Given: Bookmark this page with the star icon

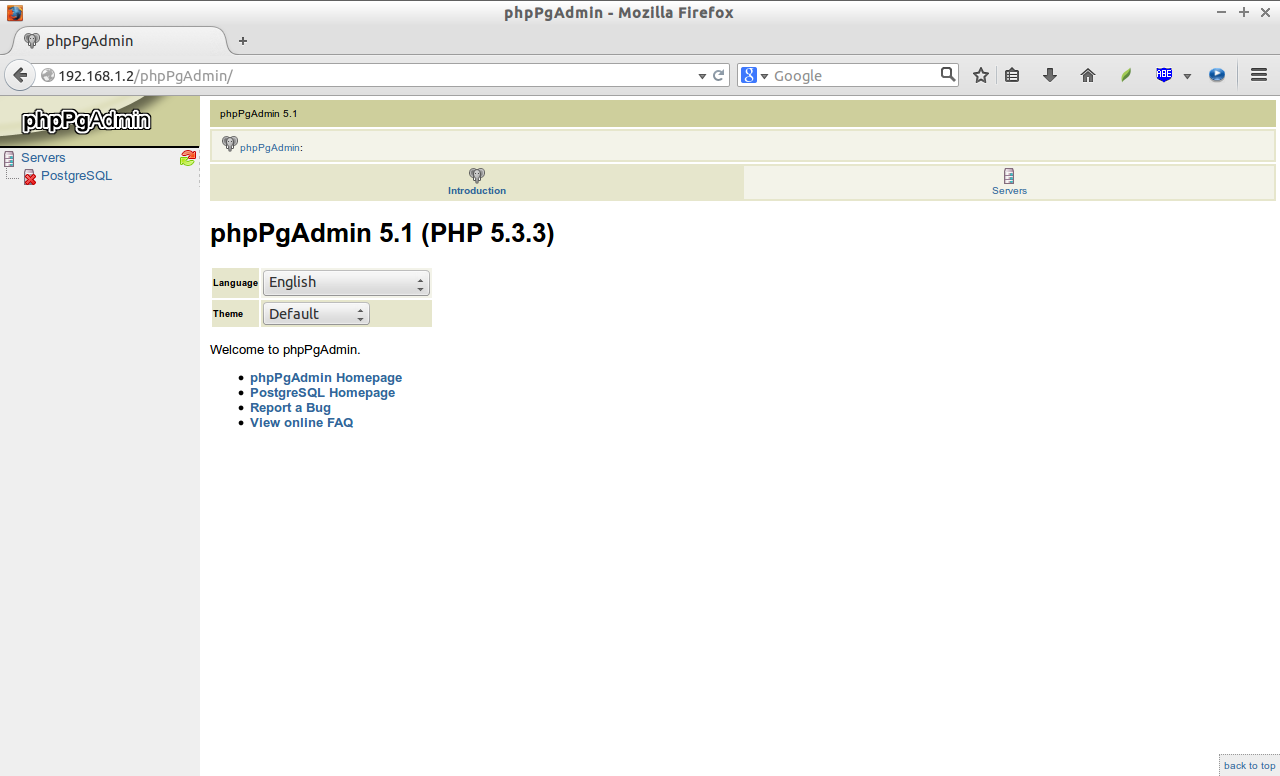Looking at the screenshot, I should [981, 75].
